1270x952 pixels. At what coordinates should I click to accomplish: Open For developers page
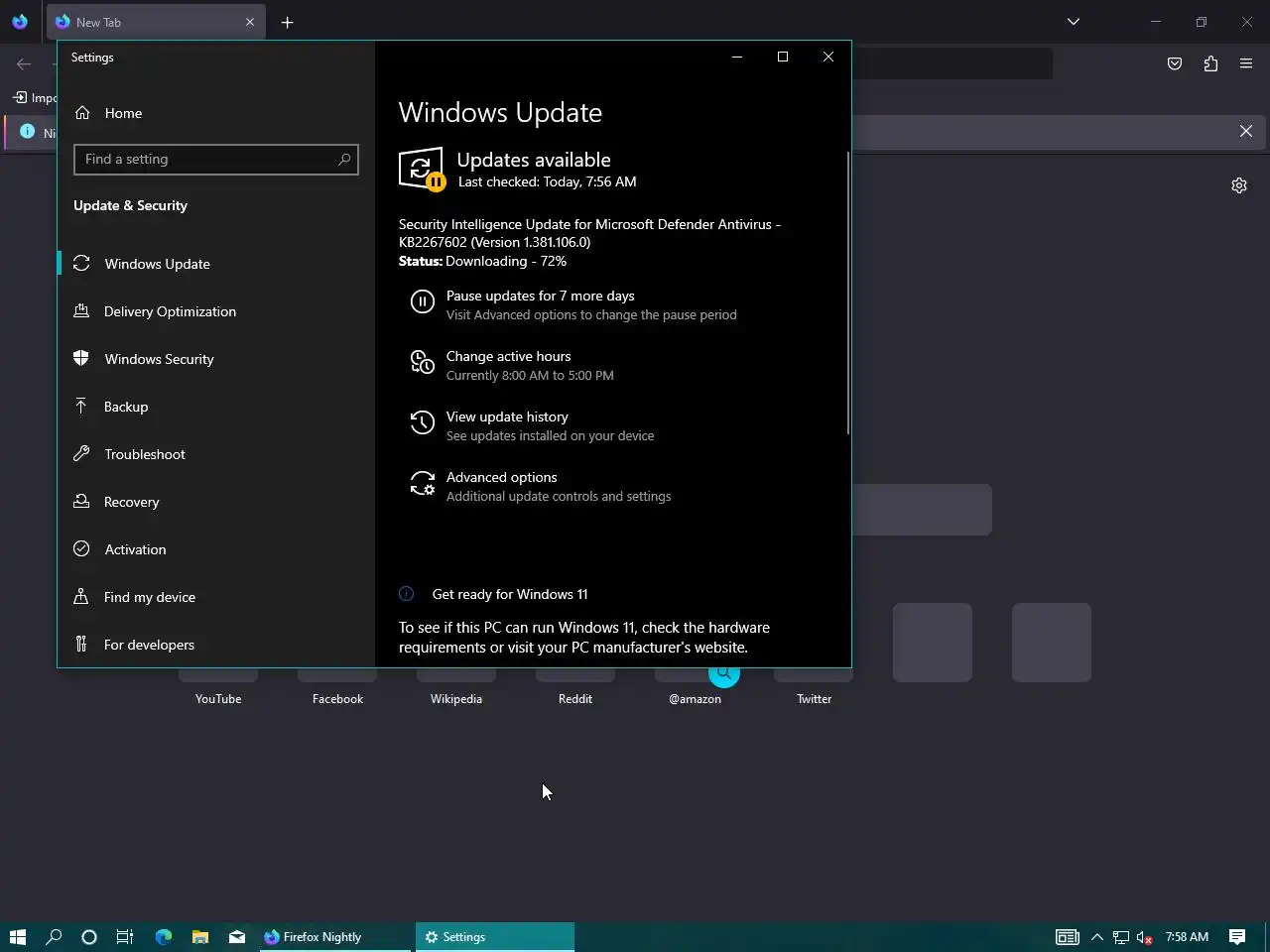pyautogui.click(x=216, y=645)
